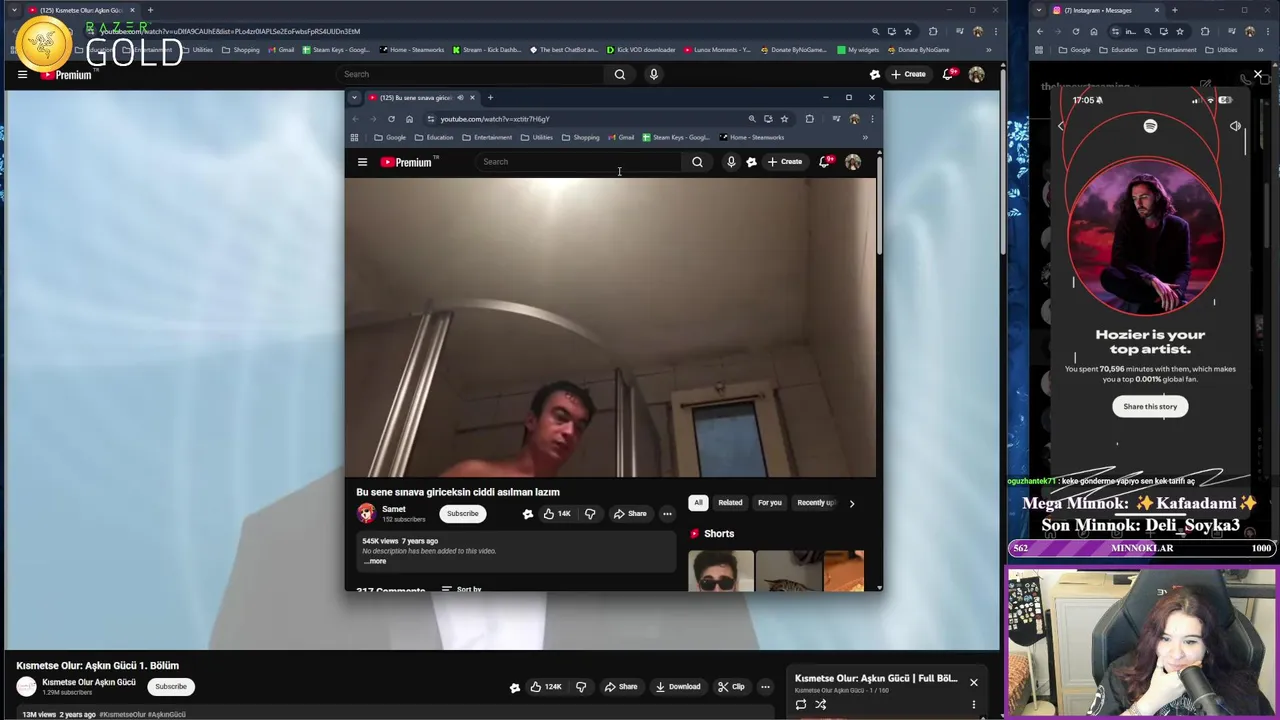Start voice search in background YouTube window

pos(653,74)
